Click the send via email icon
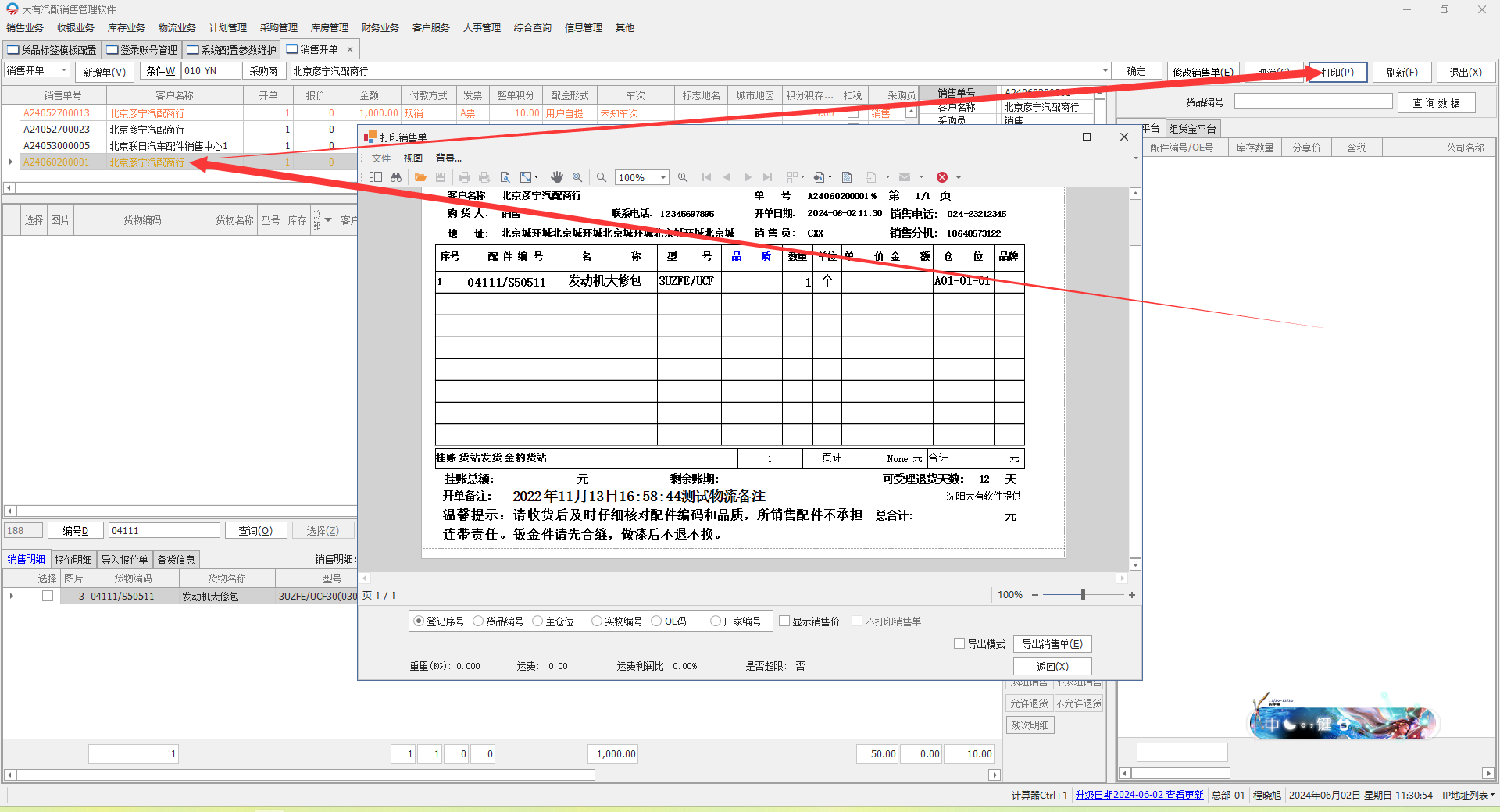This screenshot has width=1500, height=812. (x=905, y=177)
